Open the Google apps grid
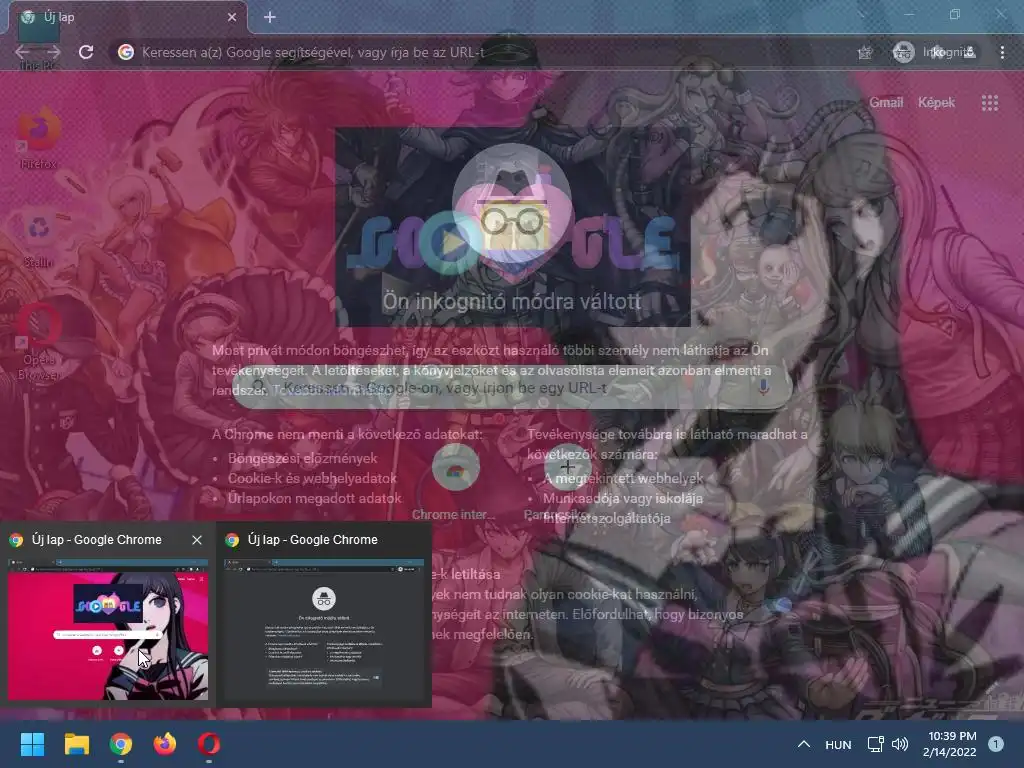Viewport: 1024px width, 768px height. 989,103
